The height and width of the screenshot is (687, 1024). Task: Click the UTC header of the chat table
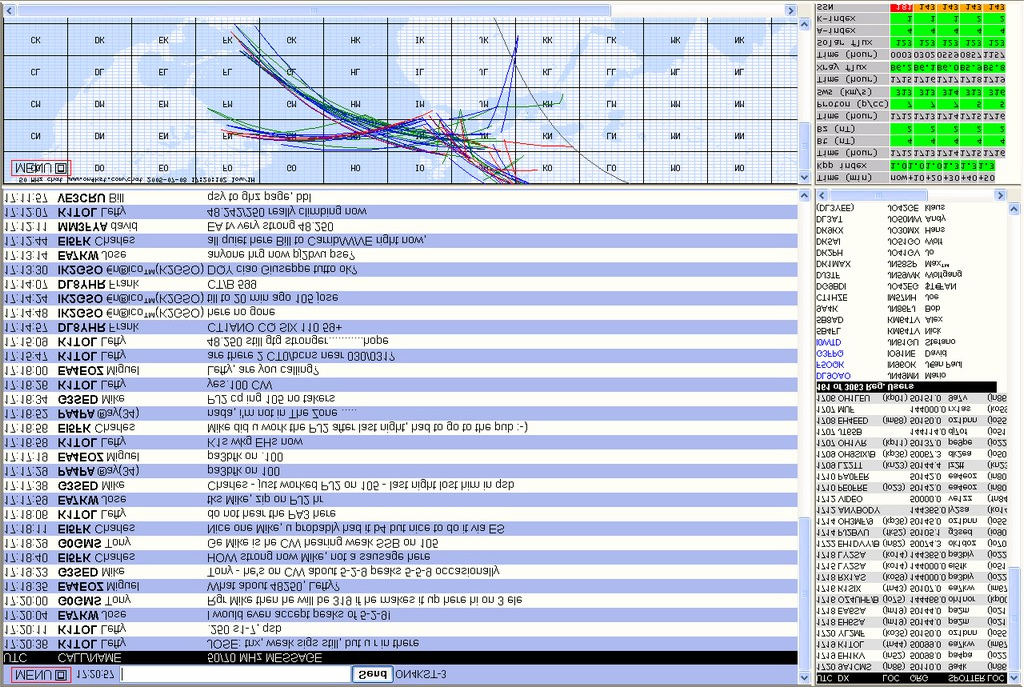(x=16, y=658)
